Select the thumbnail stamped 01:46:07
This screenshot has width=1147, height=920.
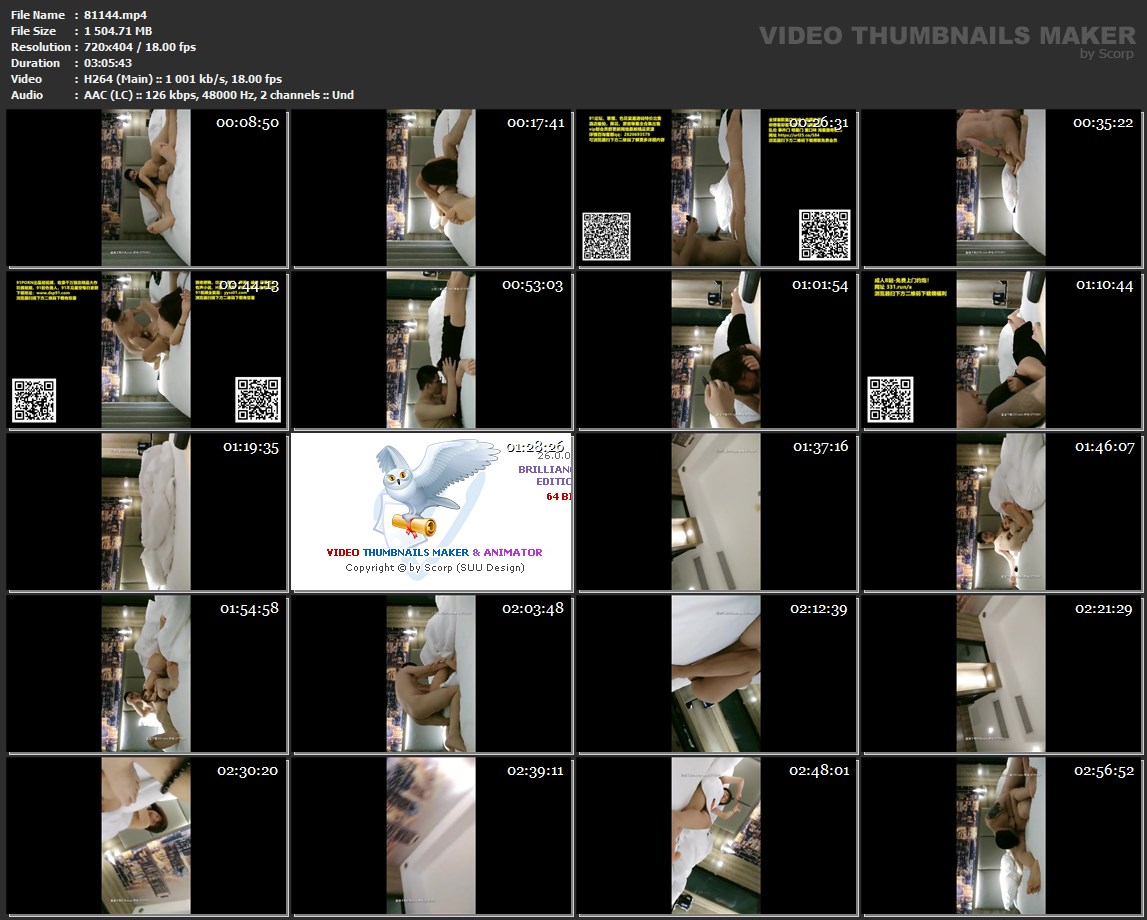1001,512
